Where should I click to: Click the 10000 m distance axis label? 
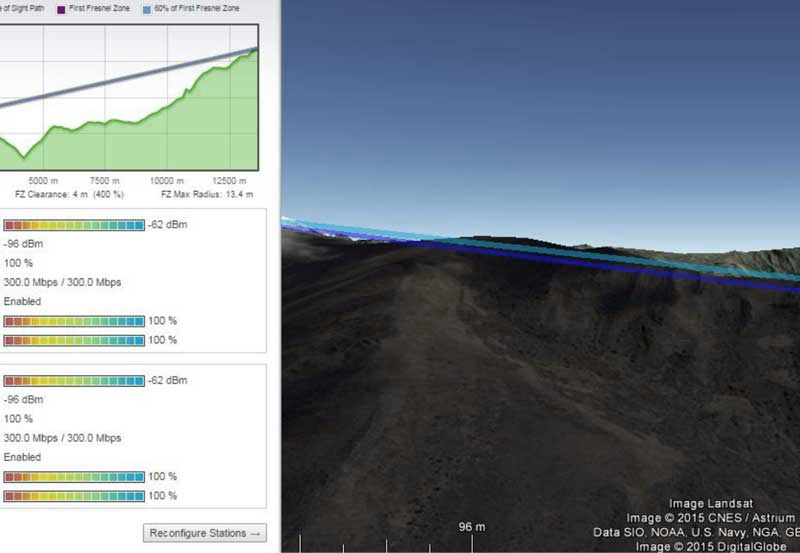(x=165, y=181)
